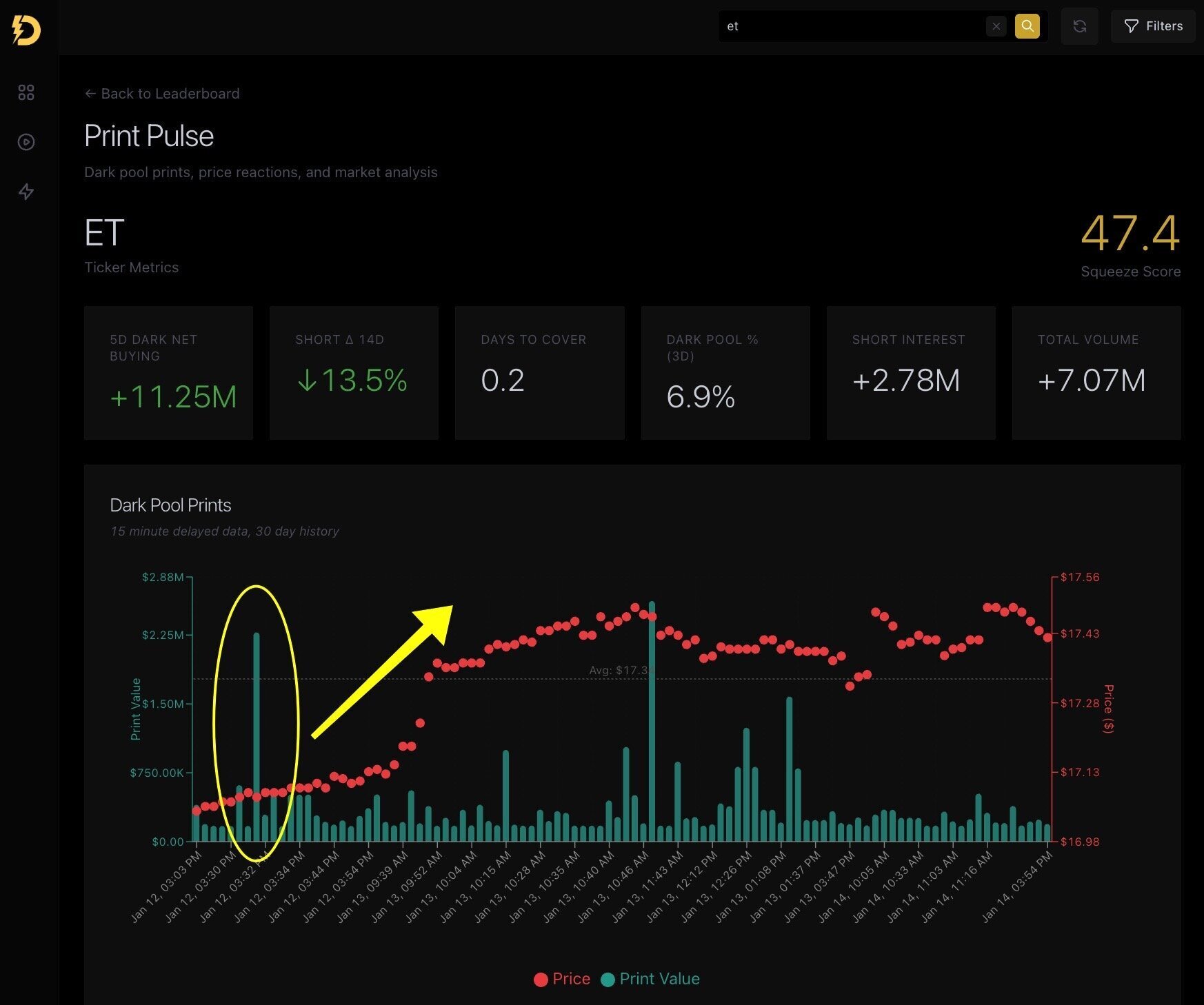
Task: Click the 47.4 Squeeze Score value
Action: tap(1130, 234)
